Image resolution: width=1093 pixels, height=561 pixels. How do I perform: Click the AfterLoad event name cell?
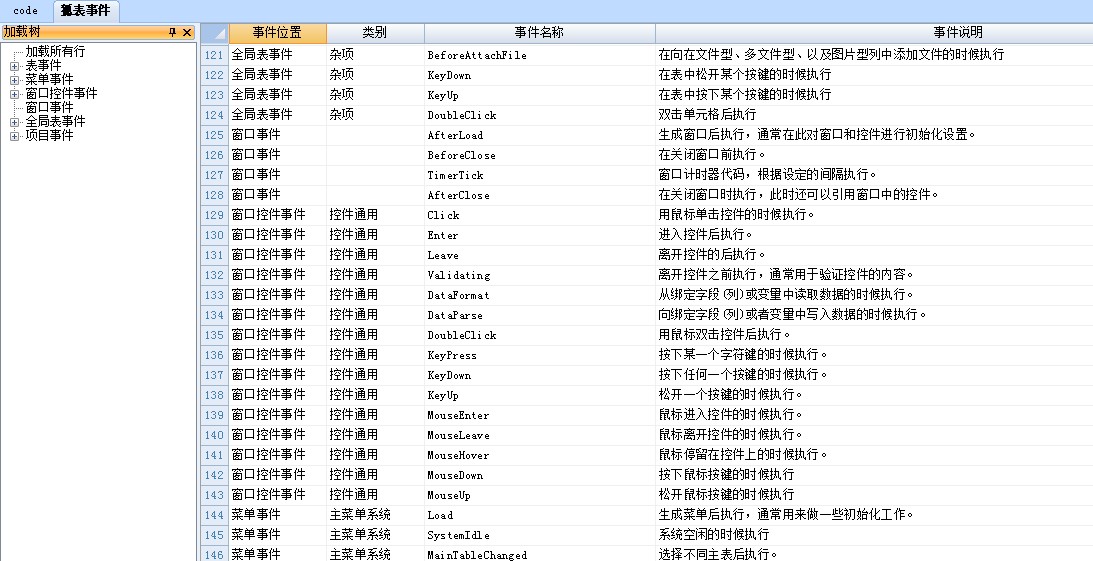point(540,135)
